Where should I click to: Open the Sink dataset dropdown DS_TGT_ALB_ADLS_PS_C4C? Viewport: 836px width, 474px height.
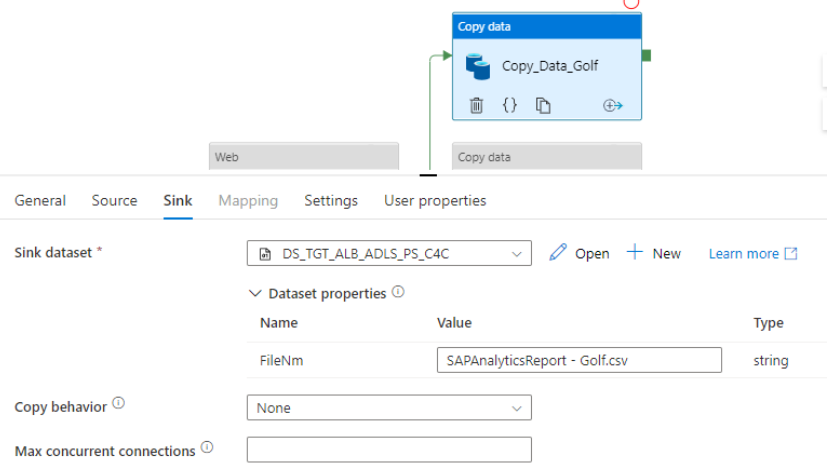(x=389, y=253)
